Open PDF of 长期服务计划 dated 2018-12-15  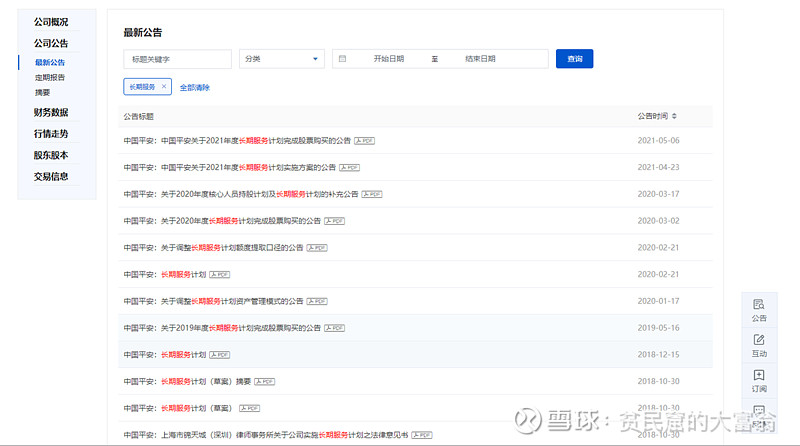point(219,355)
